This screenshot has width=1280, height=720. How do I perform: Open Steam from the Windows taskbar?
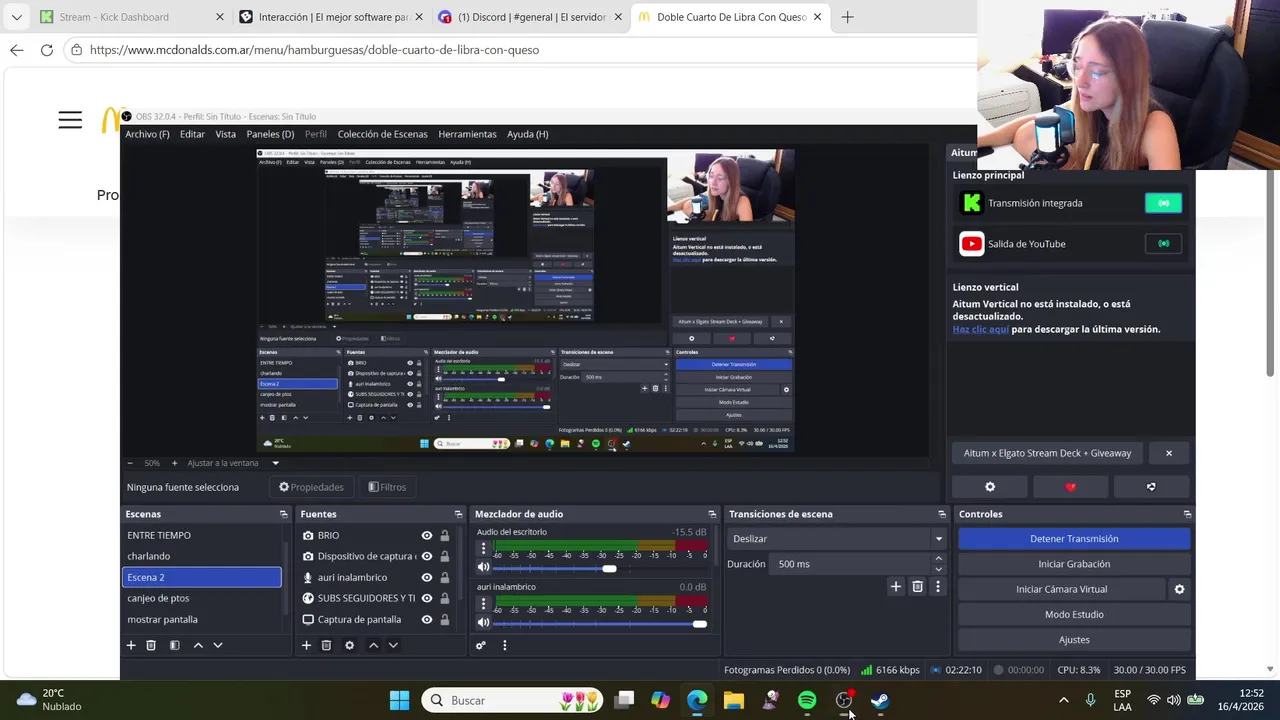click(880, 700)
